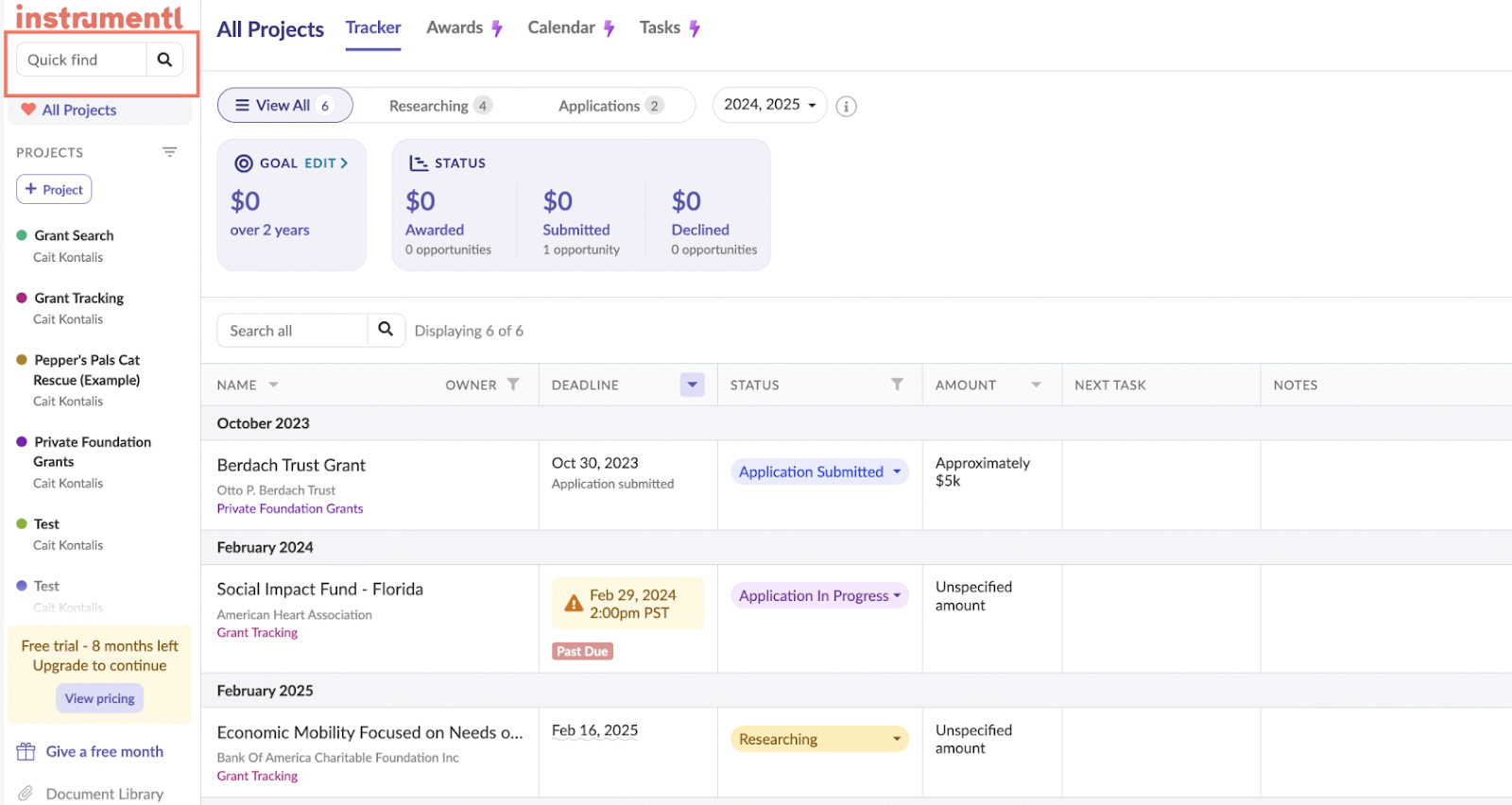
Task: Open the All Projects sidebar link
Action: pyautogui.click(x=79, y=110)
